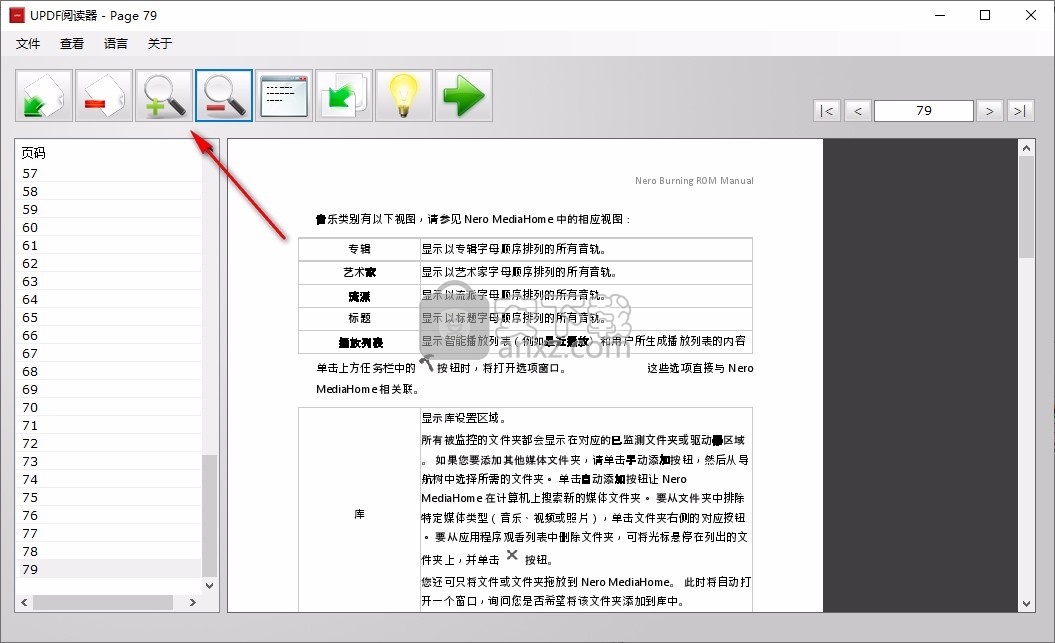Click document view scroll up arrow
1055x643 pixels.
1026,148
